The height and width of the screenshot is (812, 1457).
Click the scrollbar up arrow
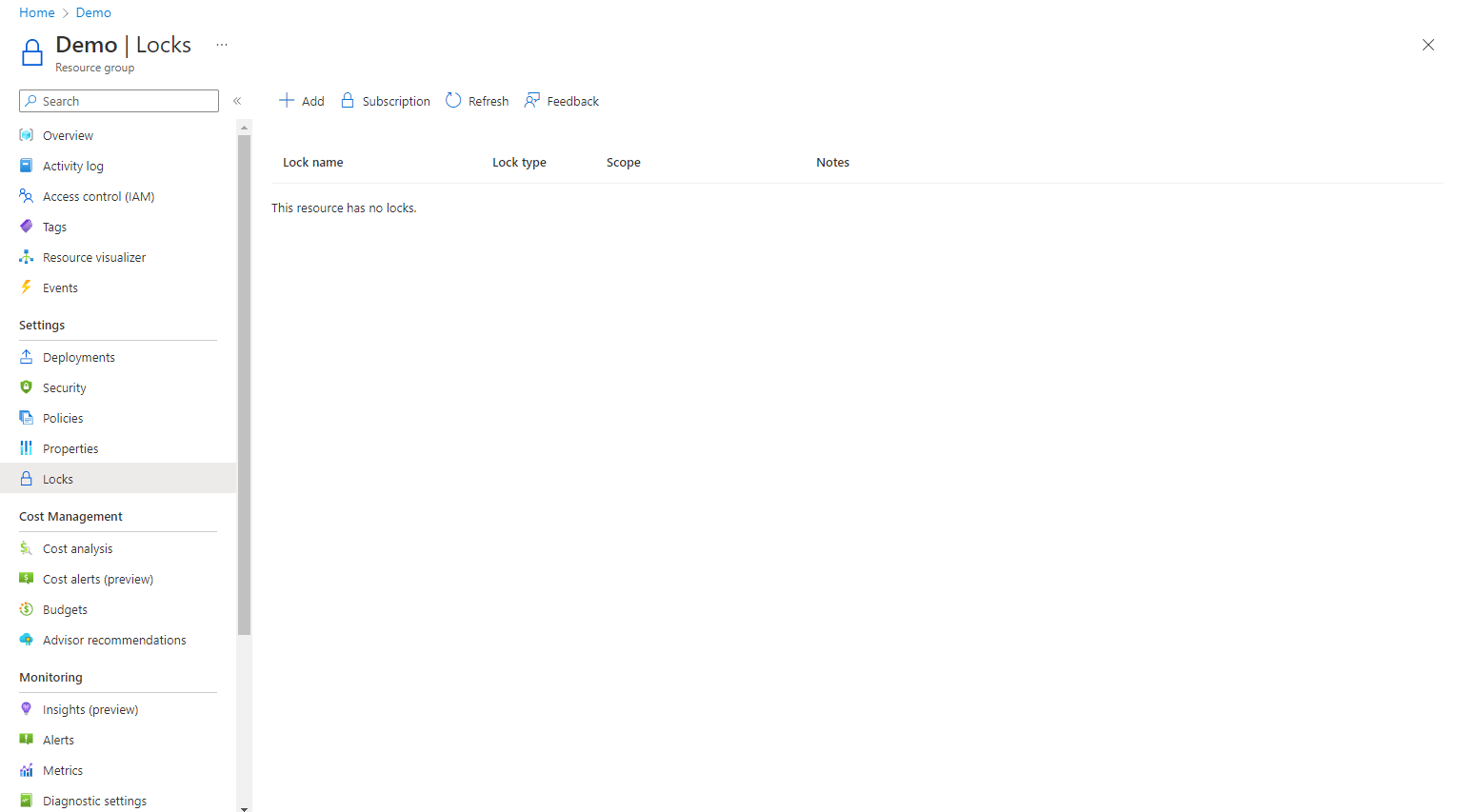coord(245,127)
